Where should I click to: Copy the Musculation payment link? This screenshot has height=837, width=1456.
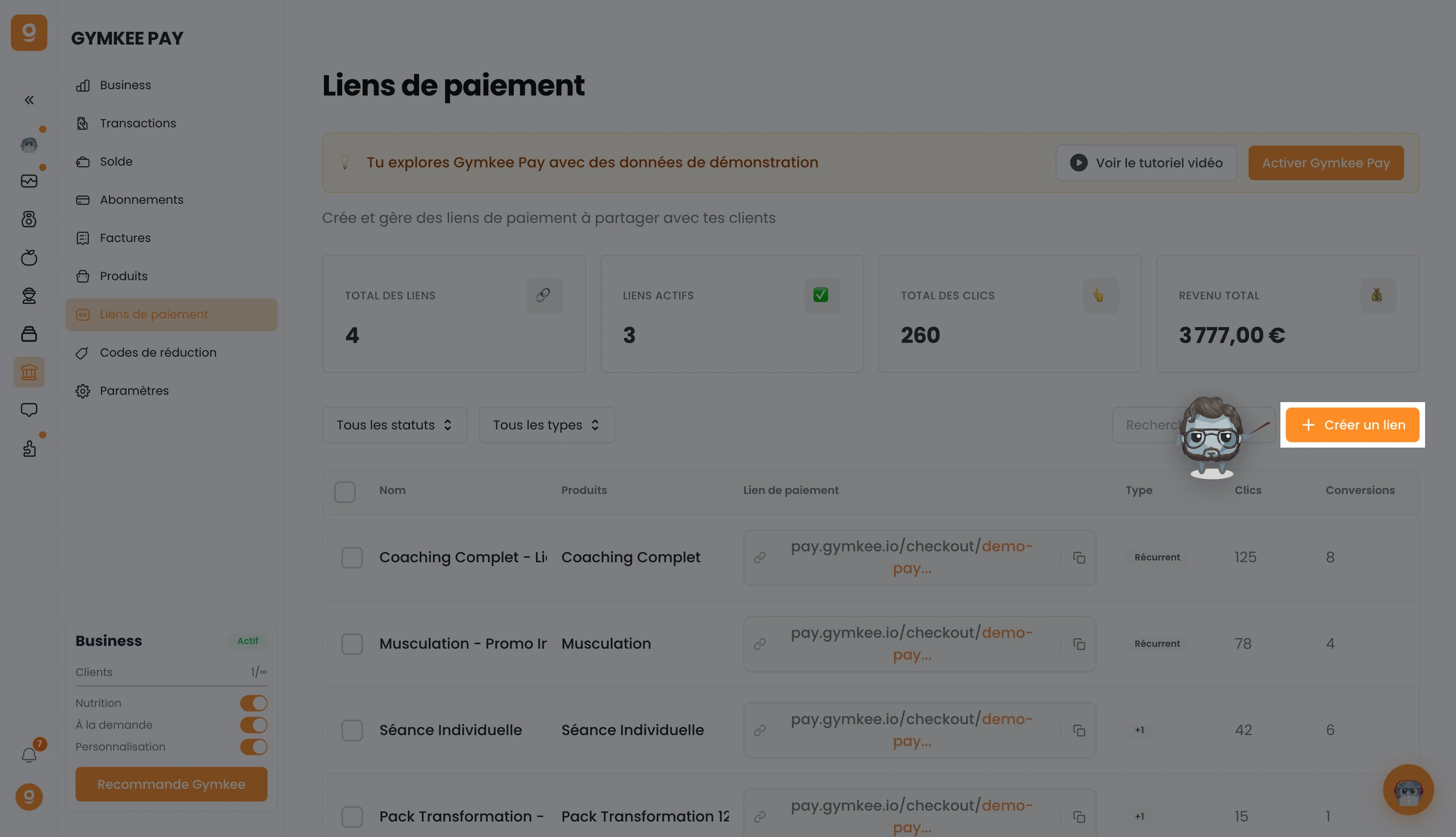pyautogui.click(x=1079, y=644)
